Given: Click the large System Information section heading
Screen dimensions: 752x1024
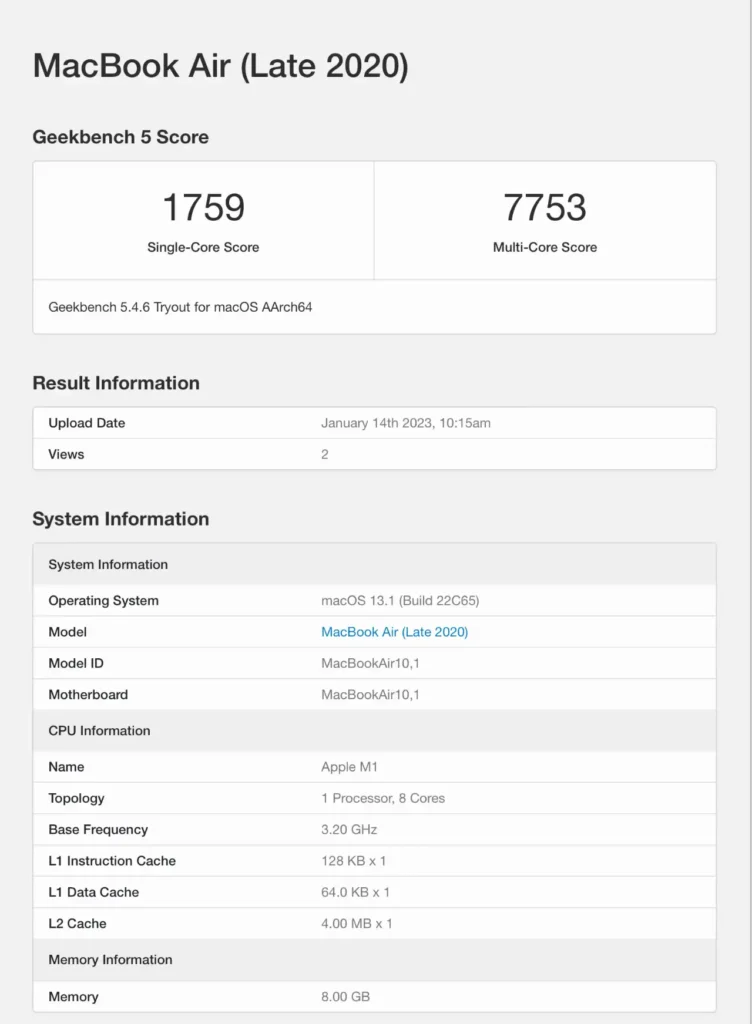Looking at the screenshot, I should point(121,519).
